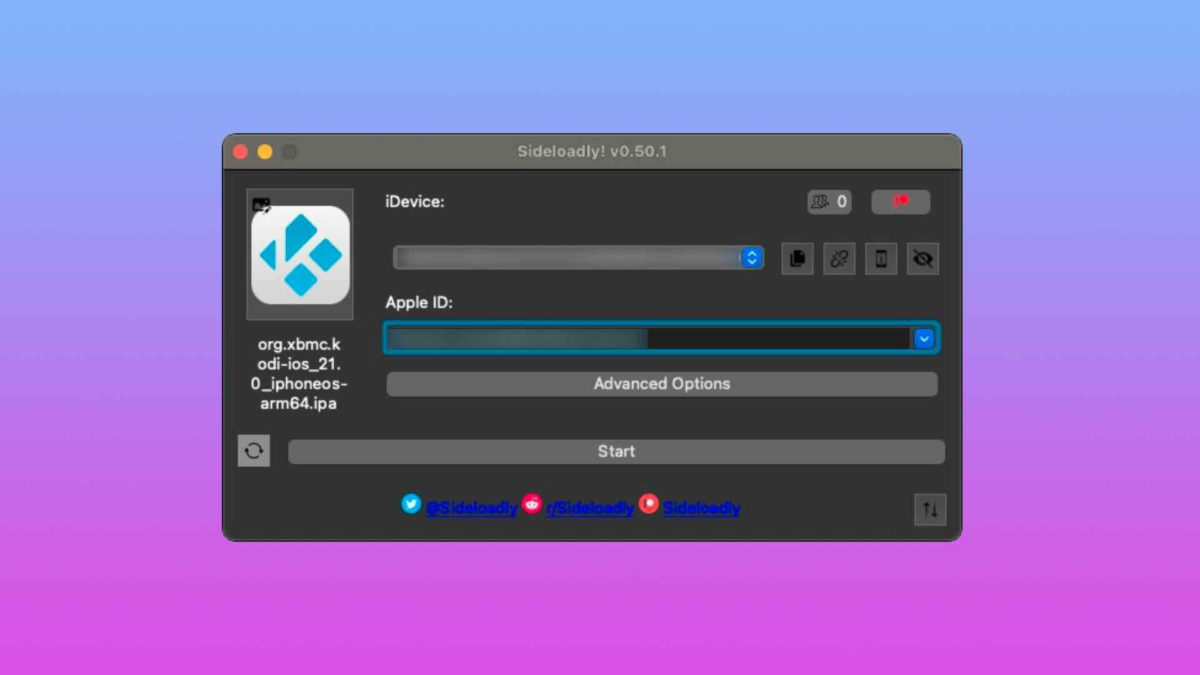The image size is (1200, 675).
Task: Click the blue Twitter bird icon
Action: pyautogui.click(x=411, y=504)
